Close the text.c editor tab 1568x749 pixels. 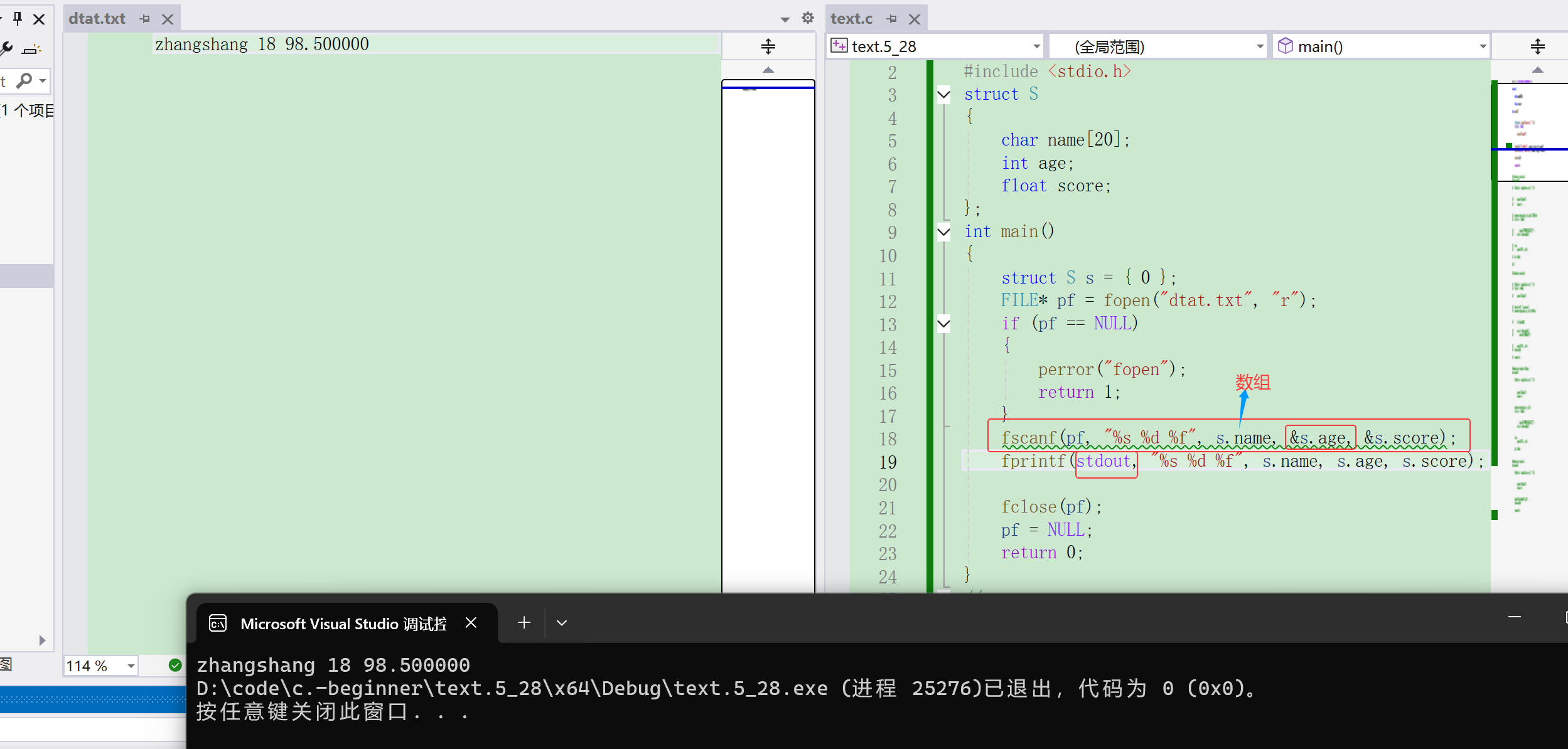point(914,19)
